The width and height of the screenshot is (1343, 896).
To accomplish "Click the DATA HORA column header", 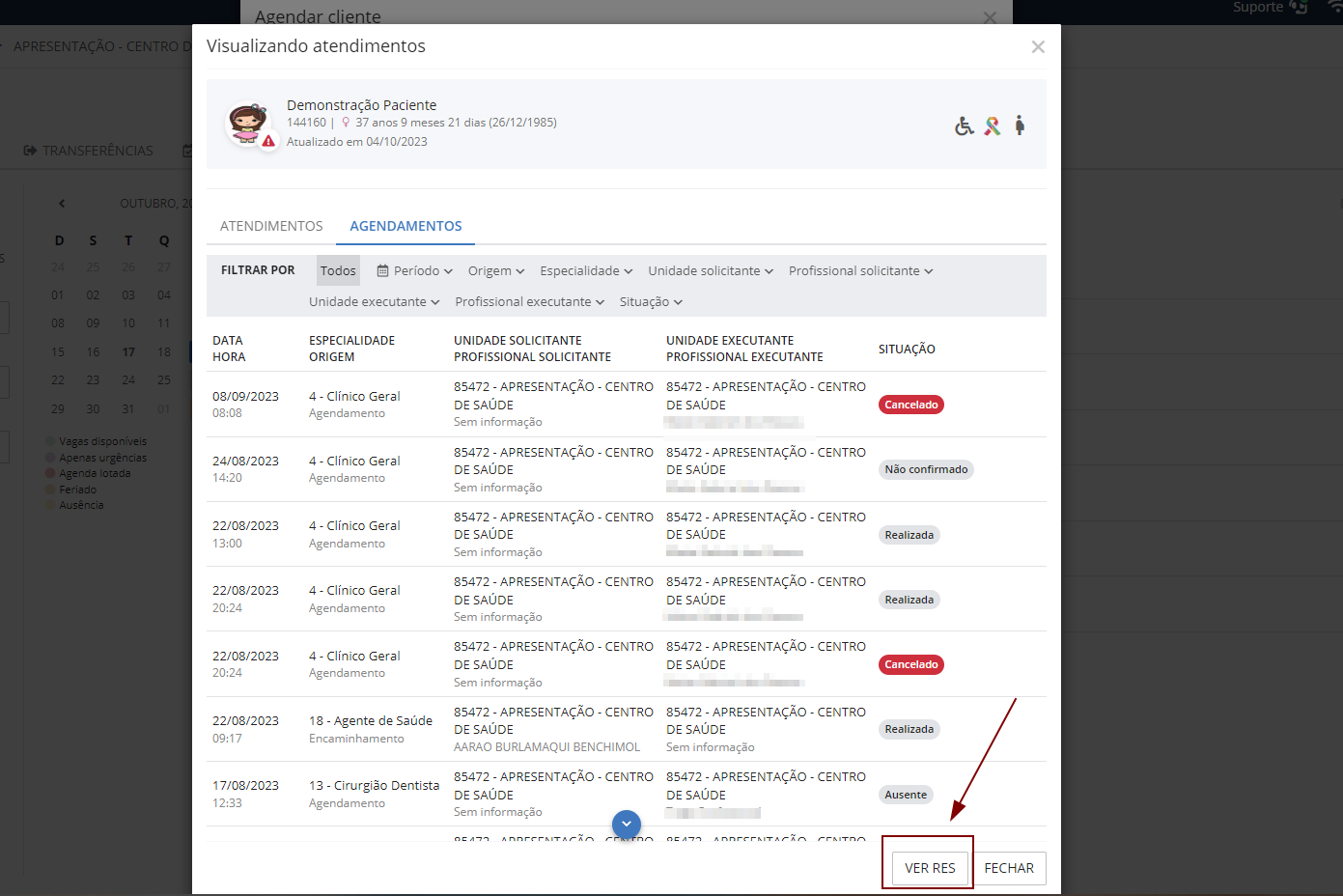I will (x=229, y=349).
